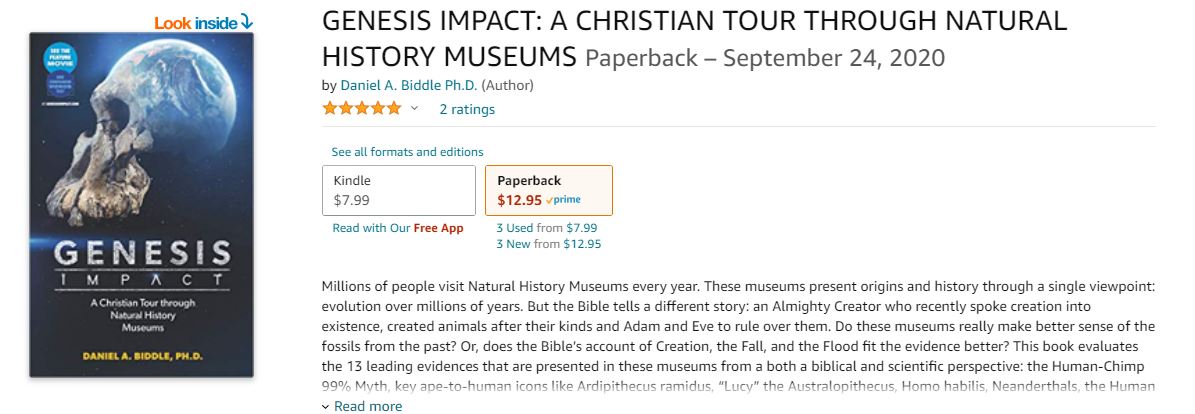Click the $7.99 Kindle price
Viewport: 1195px width, 414px height.
352,201
